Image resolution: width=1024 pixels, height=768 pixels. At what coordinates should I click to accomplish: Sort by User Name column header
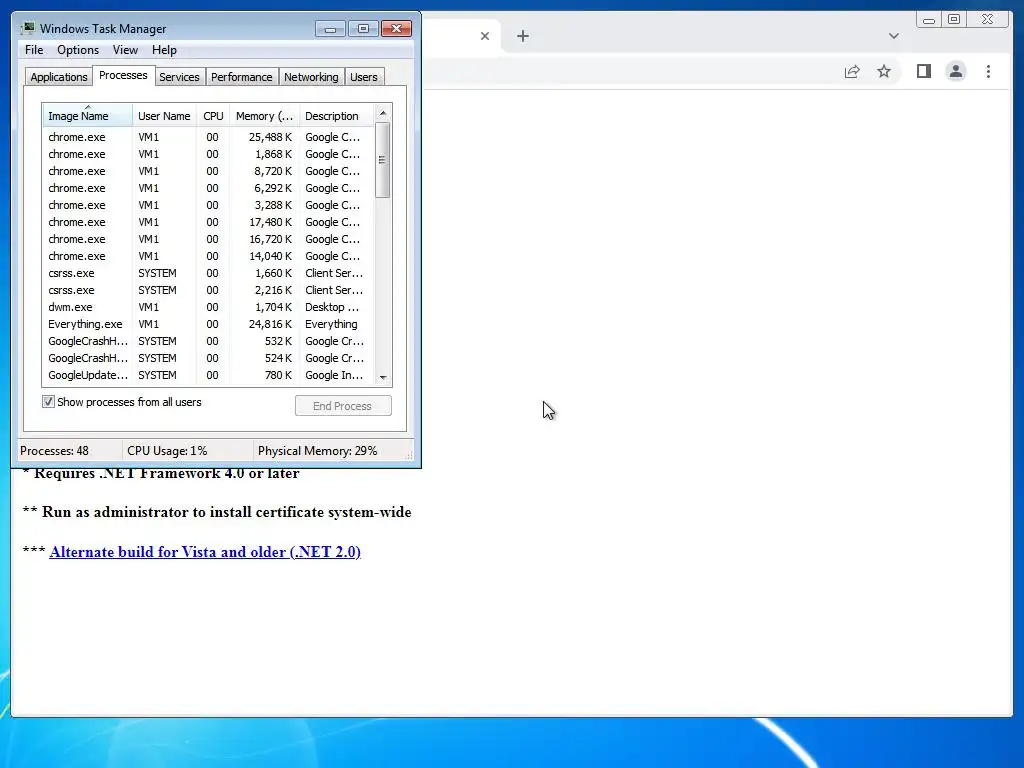click(164, 116)
